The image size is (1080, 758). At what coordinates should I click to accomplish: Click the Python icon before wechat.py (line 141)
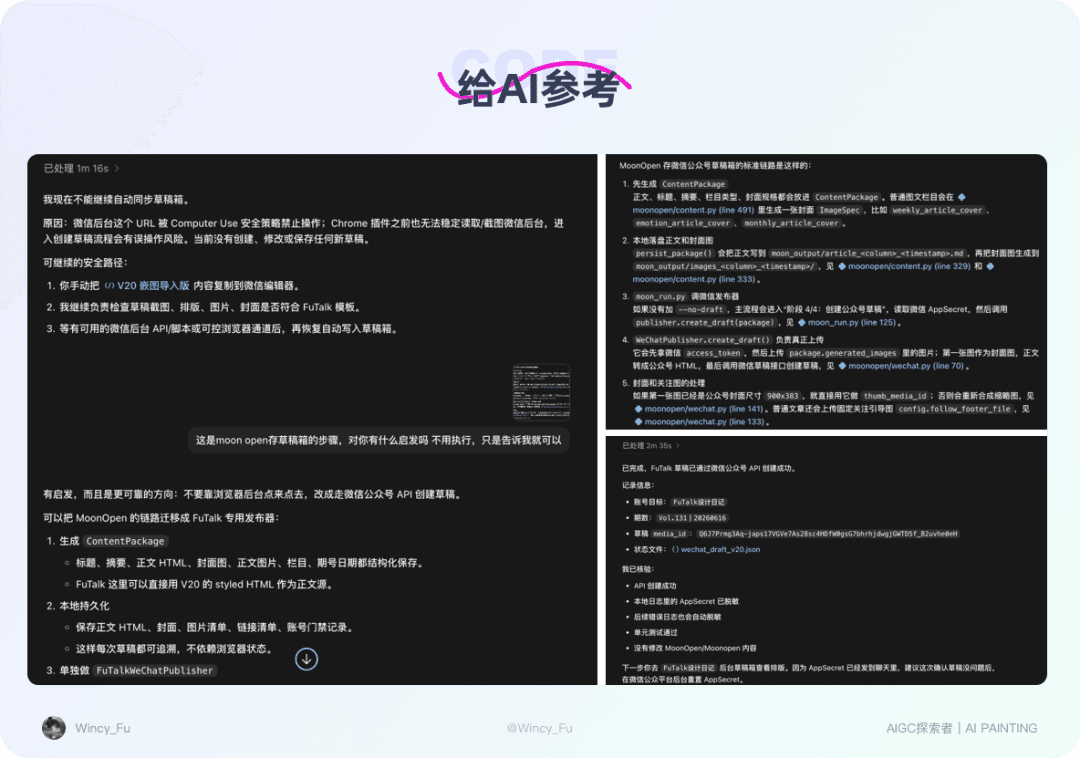tap(638, 409)
